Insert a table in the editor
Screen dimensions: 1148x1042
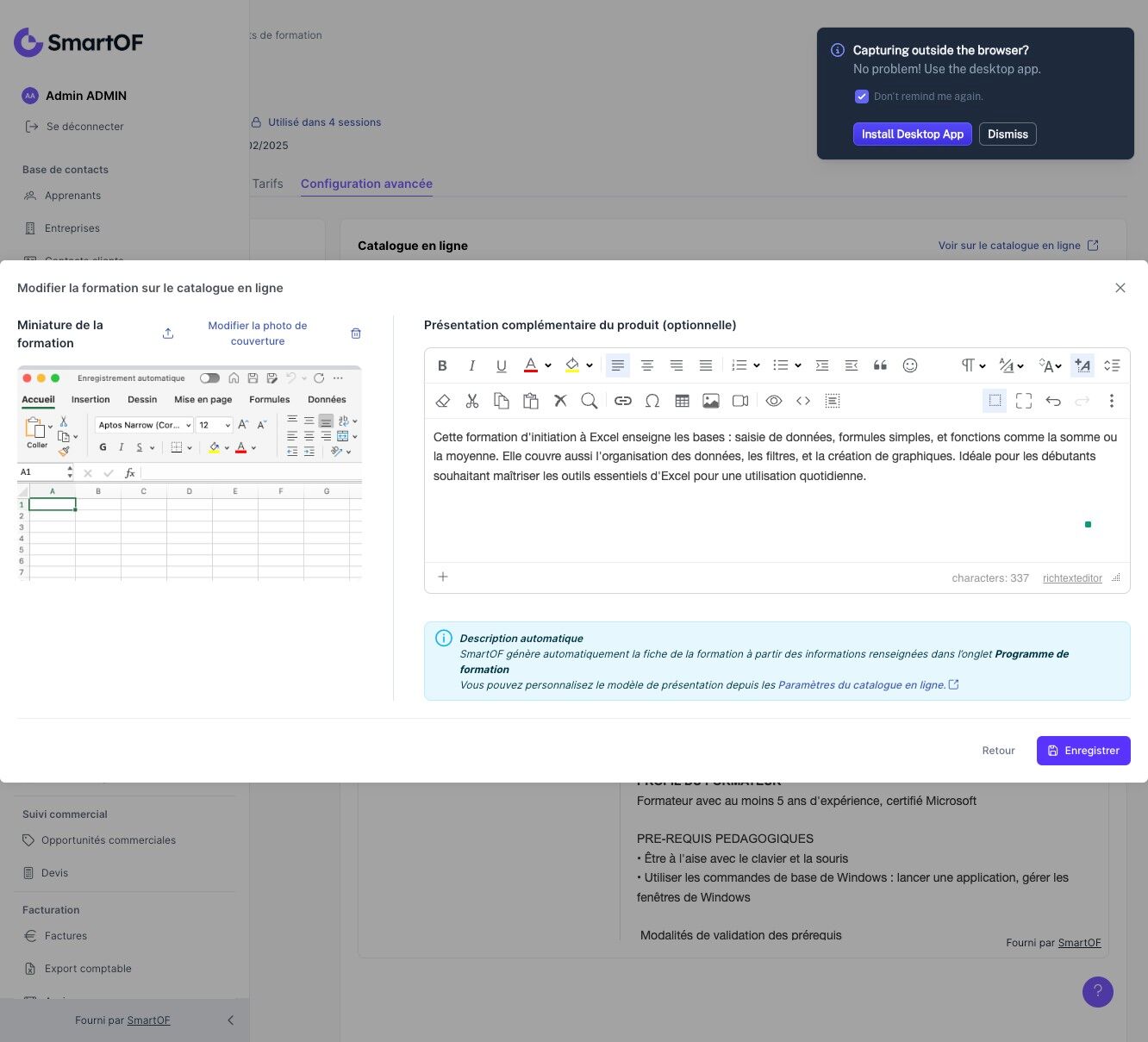[x=682, y=401]
